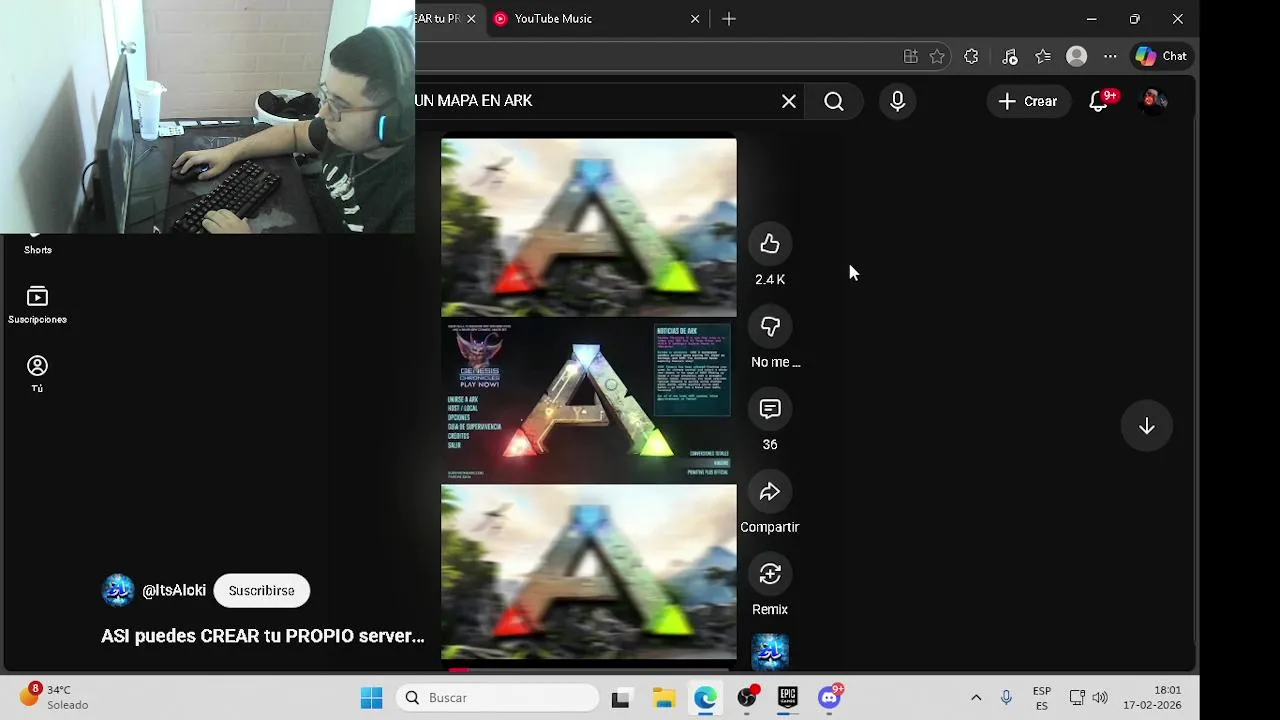The image size is (1280, 720).
Task: Open the Remix option for this Short
Action: (770, 574)
